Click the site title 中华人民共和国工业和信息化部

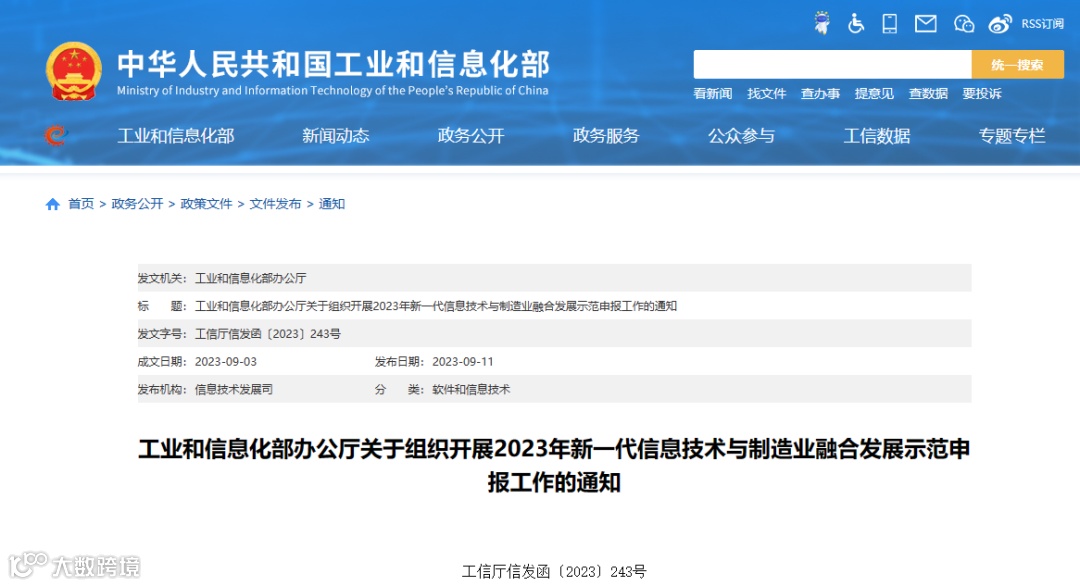coord(333,64)
